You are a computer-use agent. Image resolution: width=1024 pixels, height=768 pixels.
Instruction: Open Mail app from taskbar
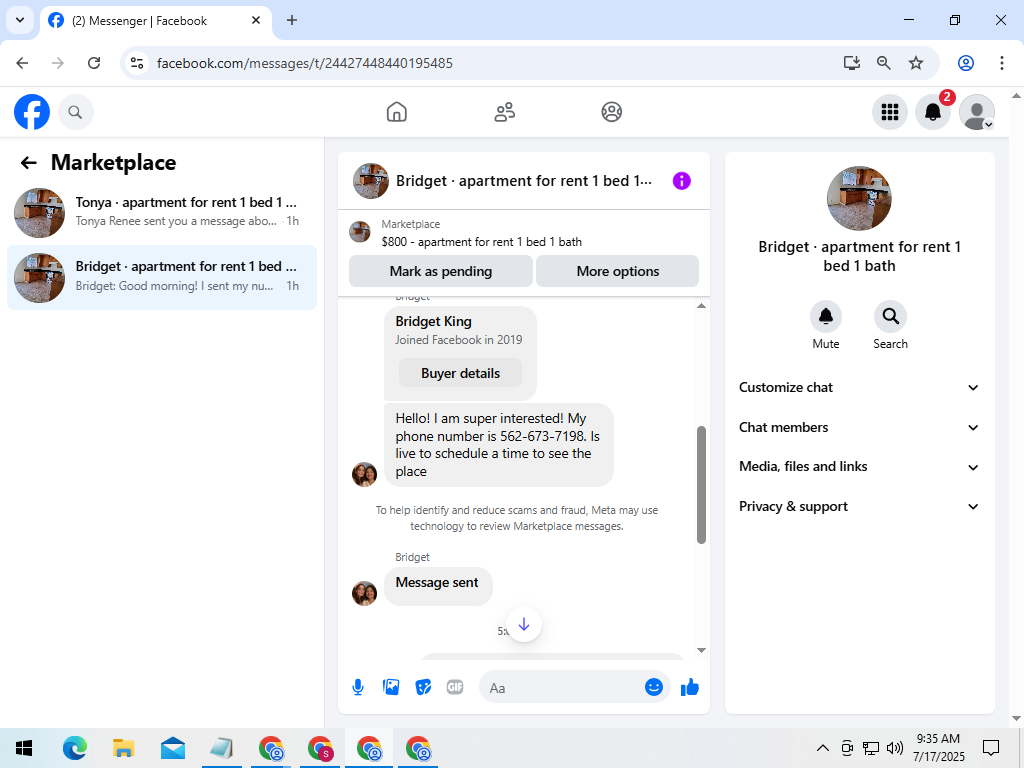pyautogui.click(x=172, y=748)
